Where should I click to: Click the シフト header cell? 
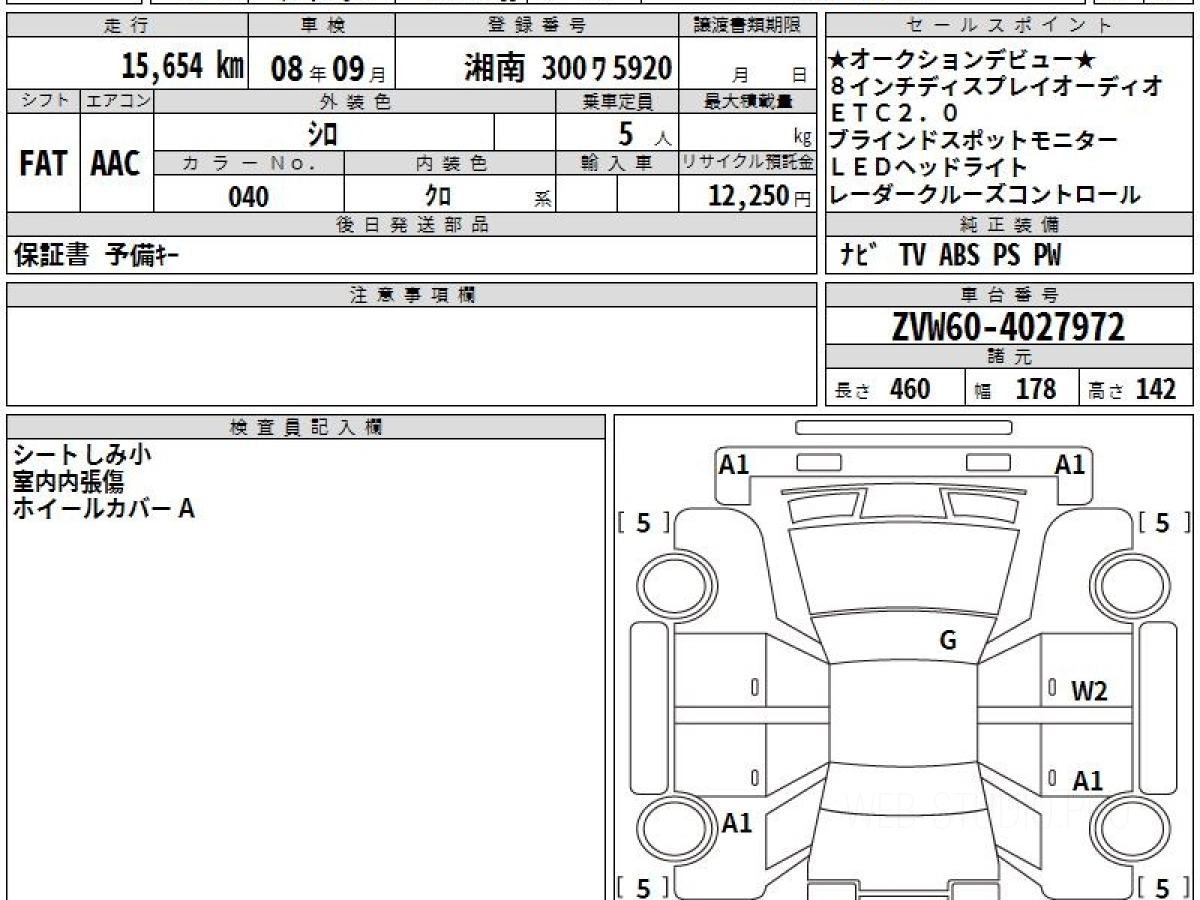[44, 101]
